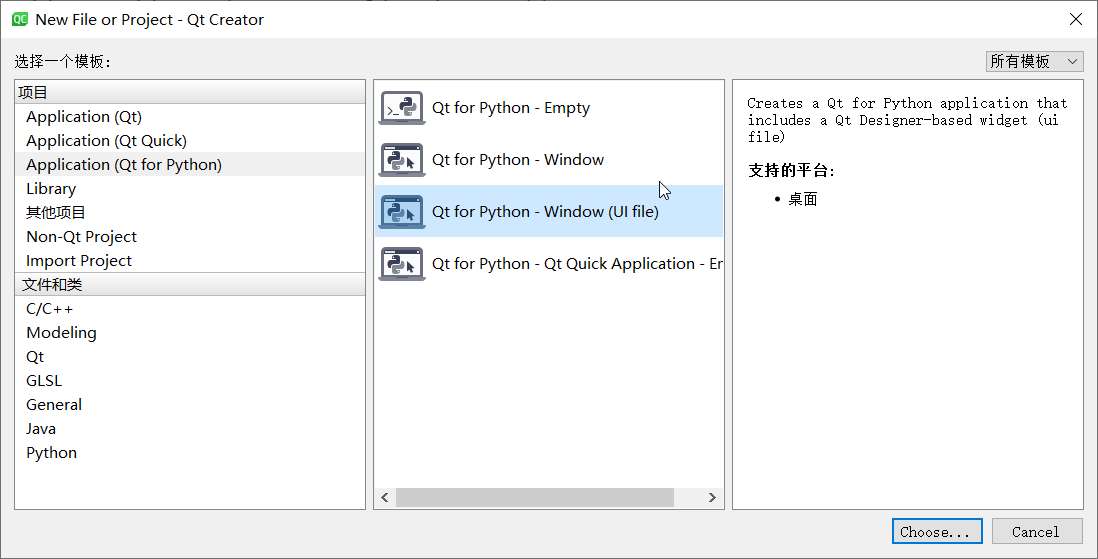Viewport: 1098px width, 559px height.
Task: Click the Qt for Python - Empty template icon
Action: 402,108
